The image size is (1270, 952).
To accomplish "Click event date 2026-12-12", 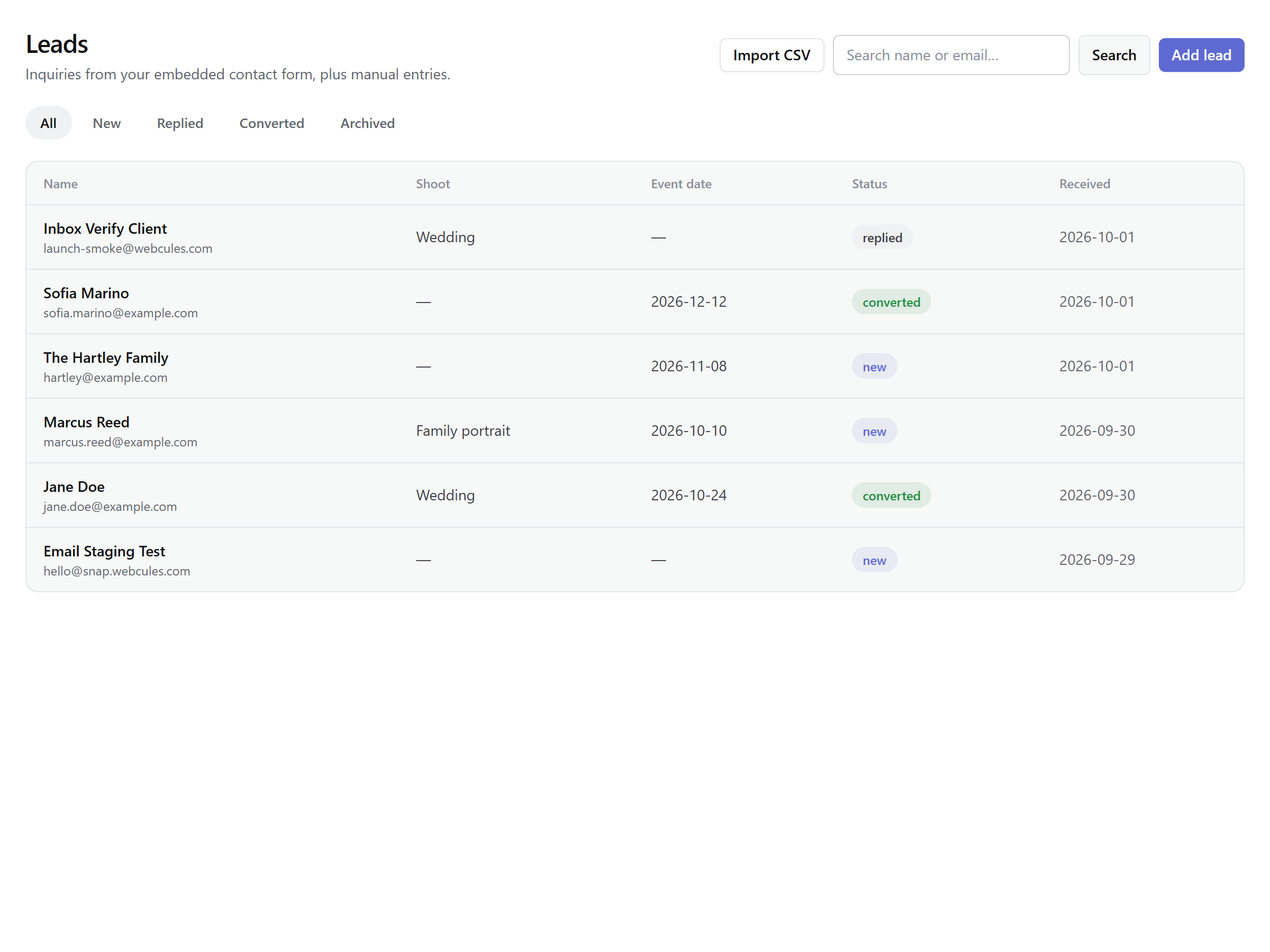I will click(x=688, y=302).
